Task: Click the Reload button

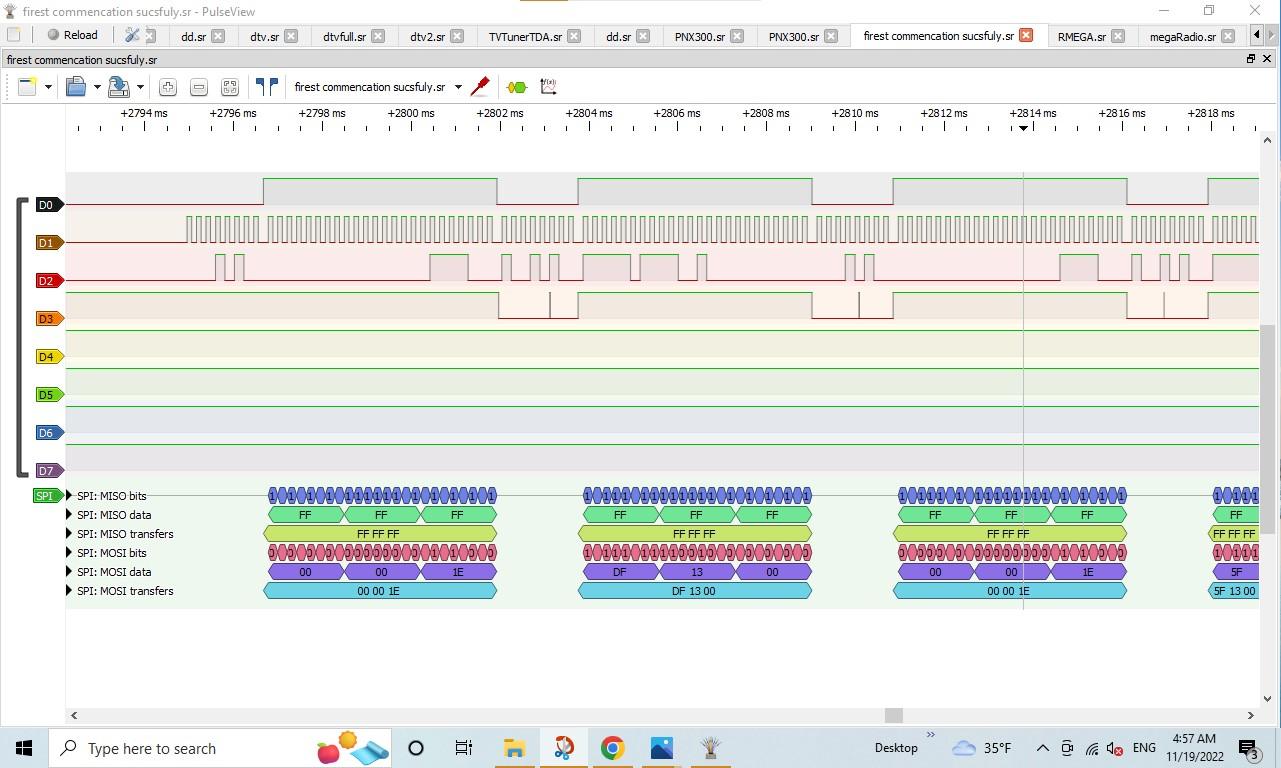Action: click(x=73, y=35)
